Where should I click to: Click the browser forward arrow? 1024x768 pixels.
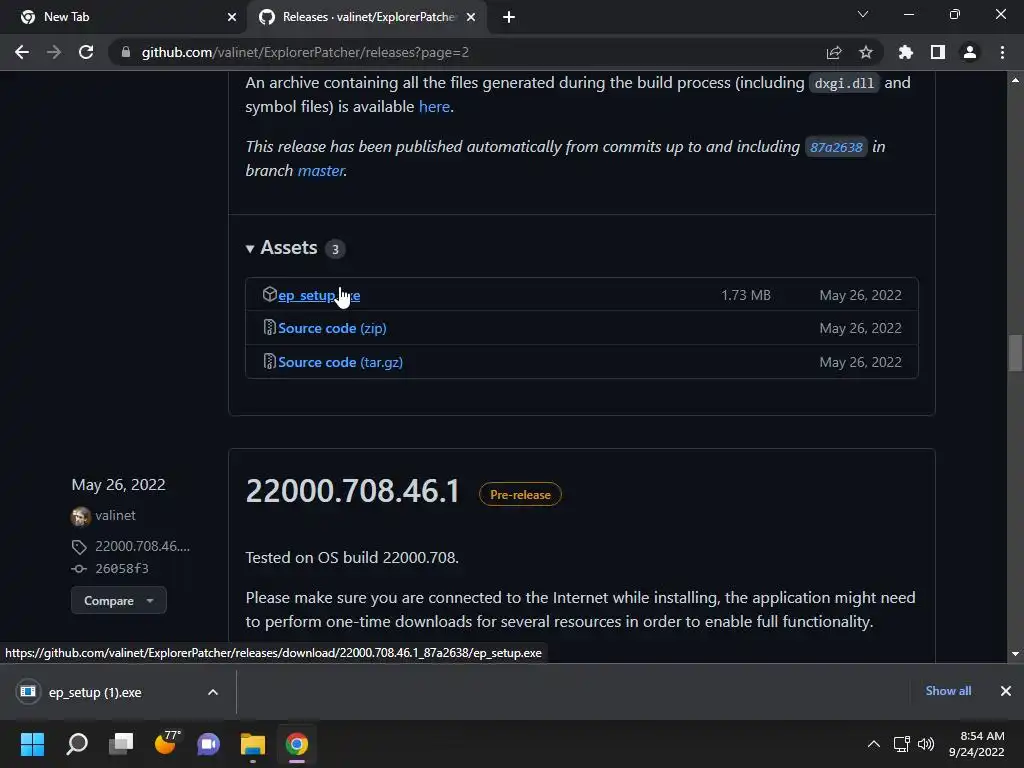point(54,52)
